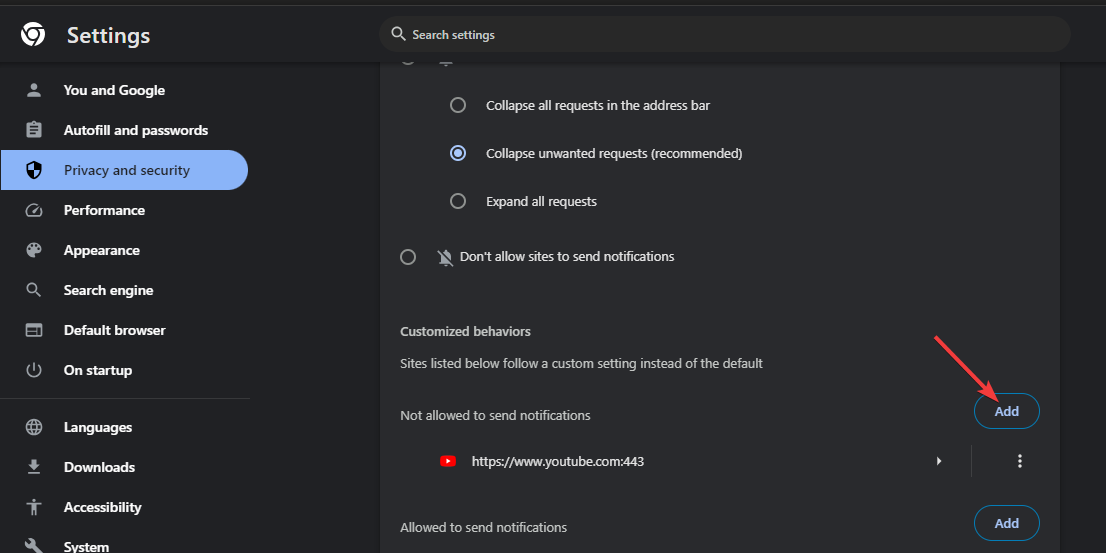This screenshot has height=553, width=1106.
Task: Click the Languages globe icon
Action: point(34,427)
